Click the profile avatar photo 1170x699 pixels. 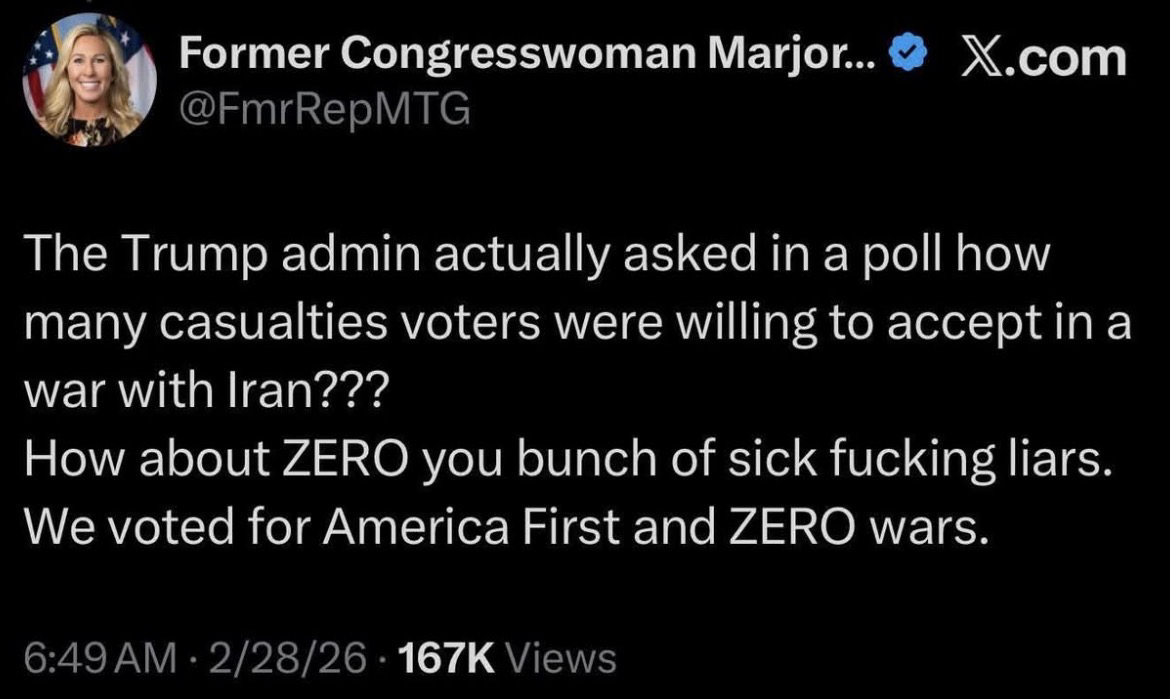click(90, 81)
